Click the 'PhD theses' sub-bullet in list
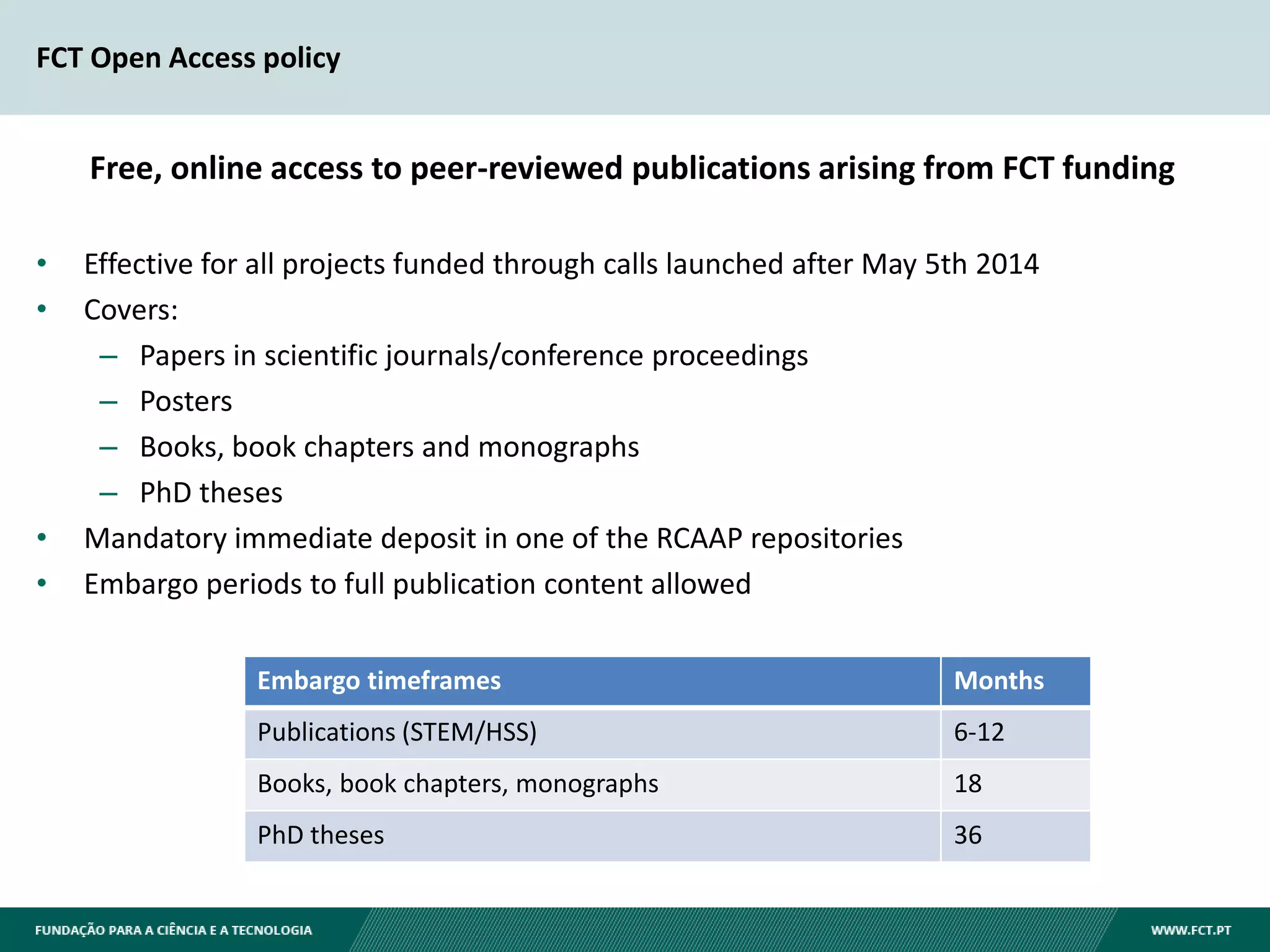The width and height of the screenshot is (1270, 952). pos(211,493)
